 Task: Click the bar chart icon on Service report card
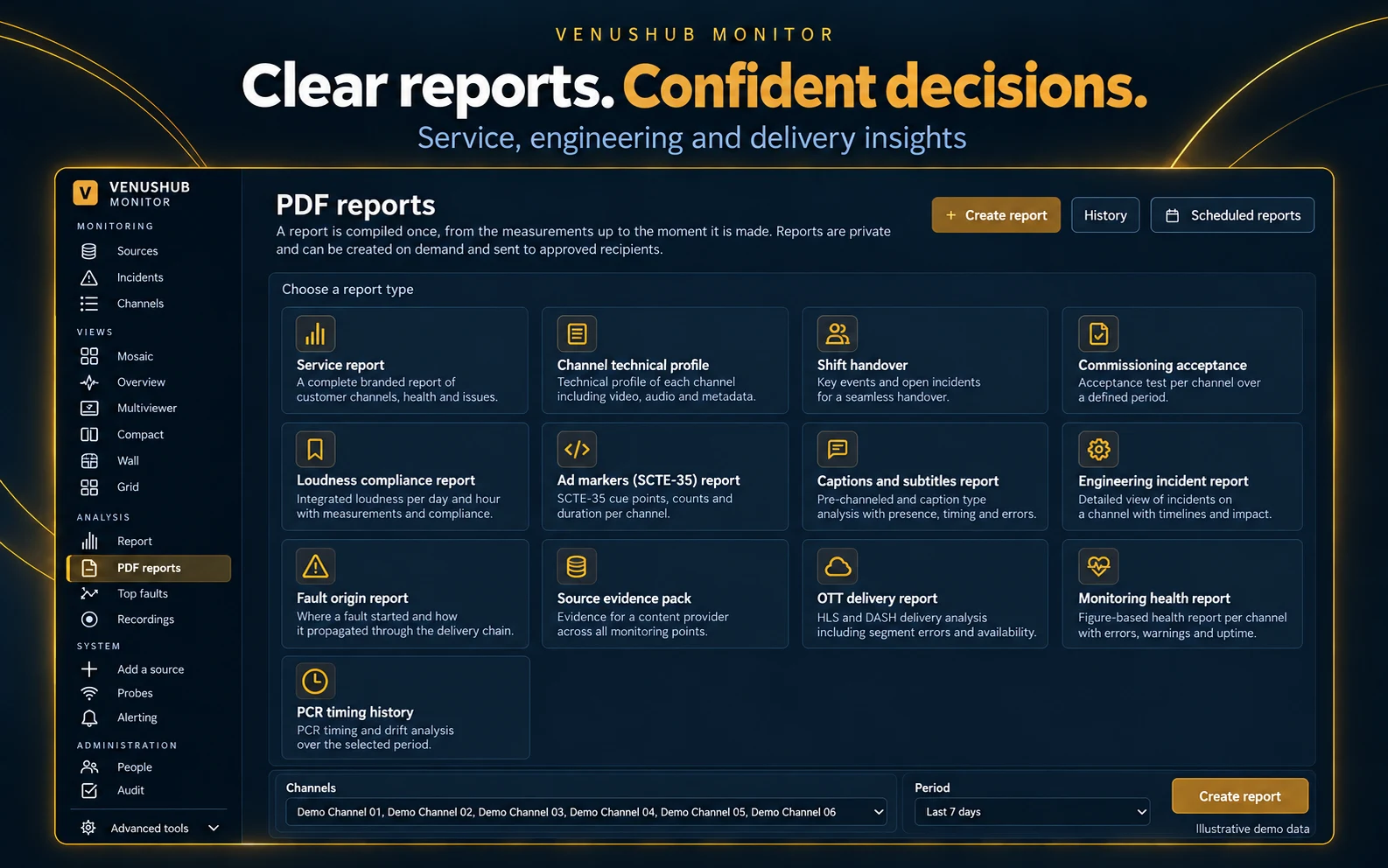tap(315, 333)
